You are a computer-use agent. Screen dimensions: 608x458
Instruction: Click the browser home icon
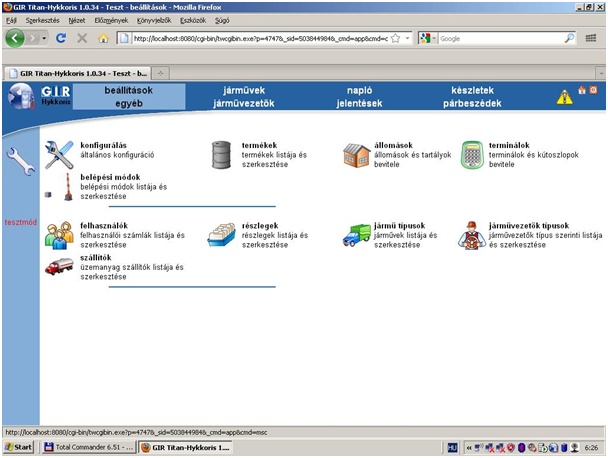[x=103, y=38]
